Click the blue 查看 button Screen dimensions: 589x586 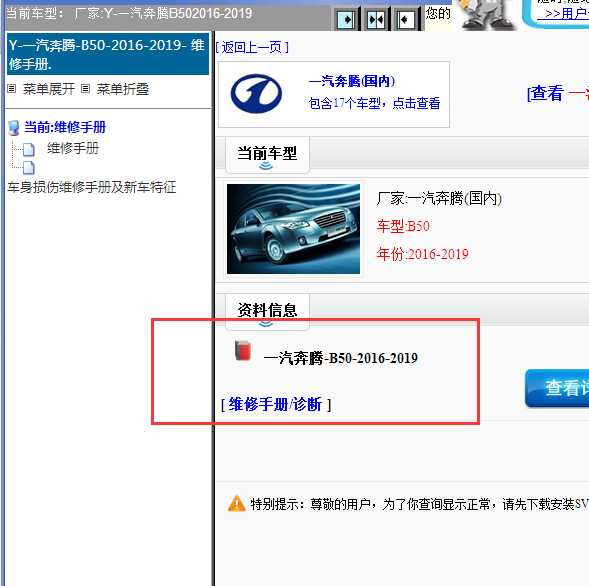pyautogui.click(x=557, y=388)
